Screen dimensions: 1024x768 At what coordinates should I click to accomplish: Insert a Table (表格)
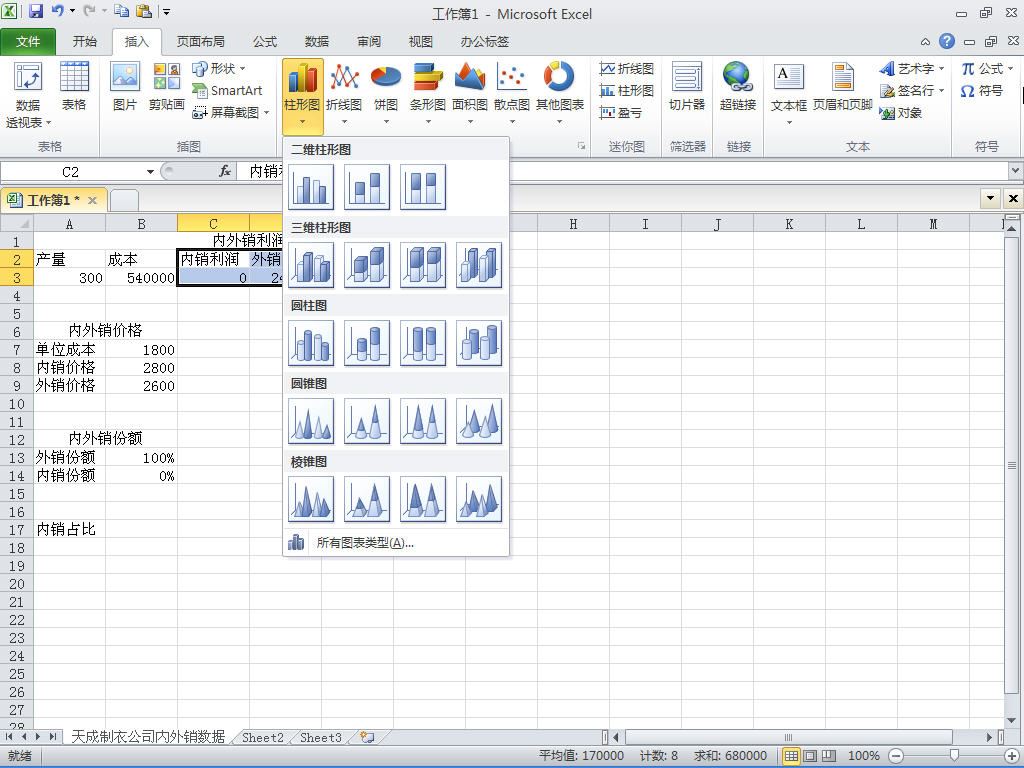coord(74,87)
